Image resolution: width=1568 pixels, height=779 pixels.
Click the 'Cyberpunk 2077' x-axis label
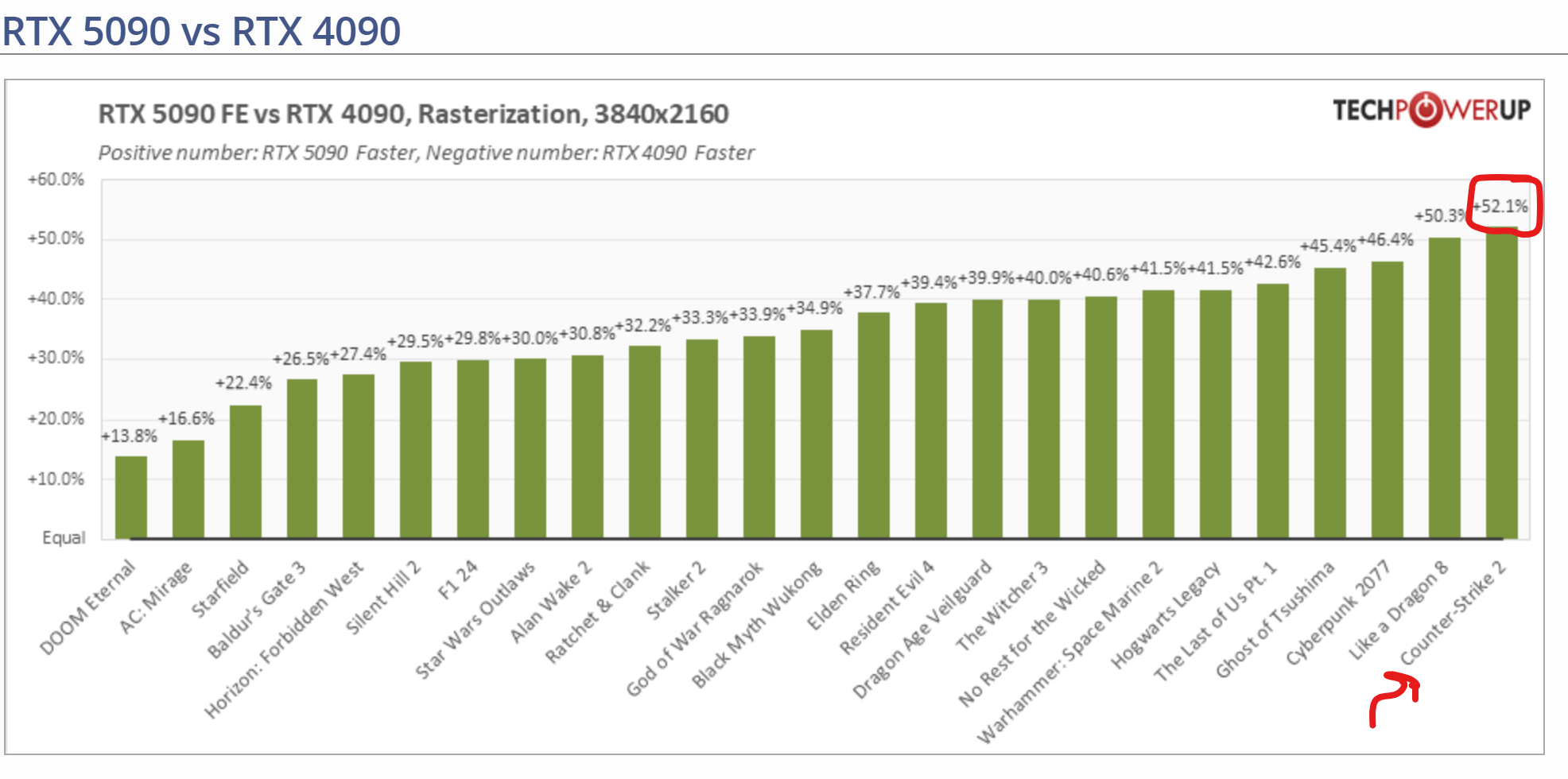point(1338,612)
